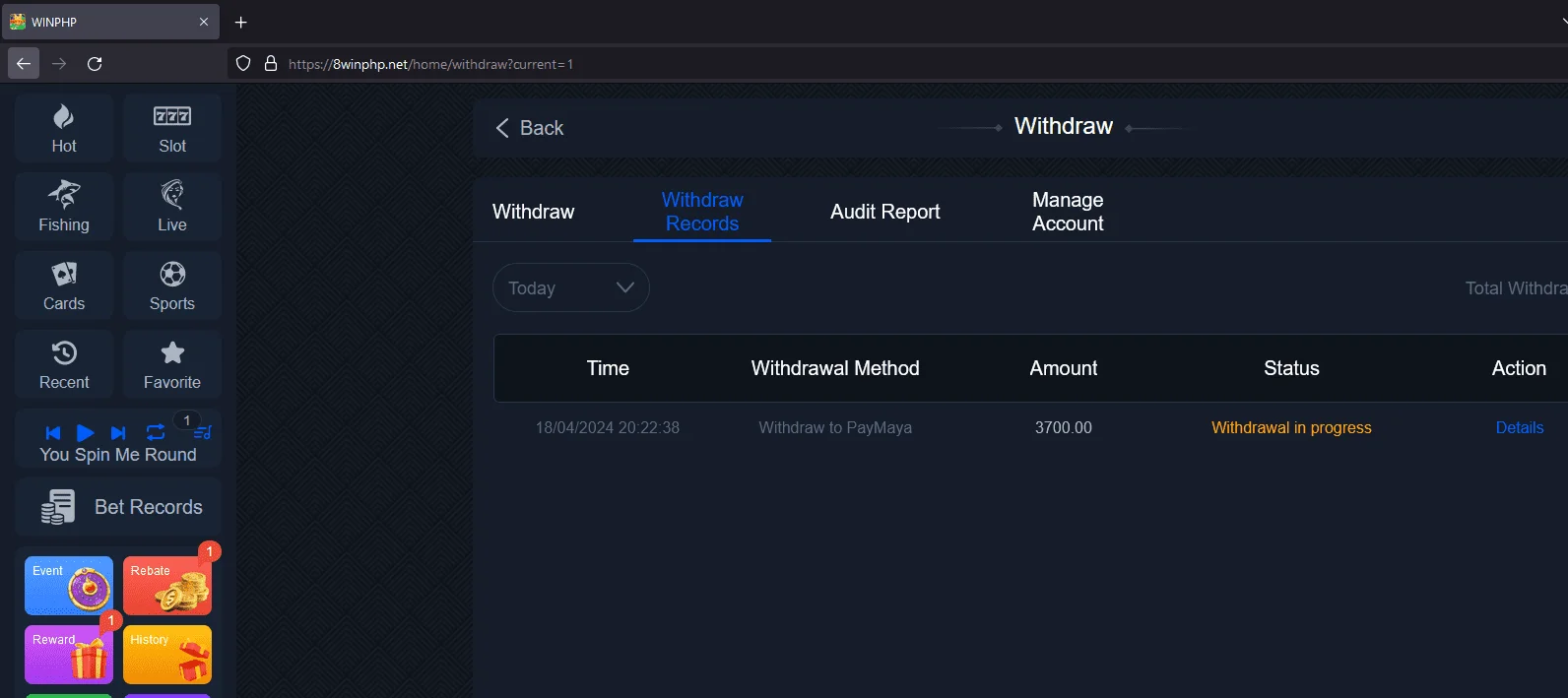The height and width of the screenshot is (698, 1568).
Task: Open the music playlist icon
Action: (x=202, y=433)
